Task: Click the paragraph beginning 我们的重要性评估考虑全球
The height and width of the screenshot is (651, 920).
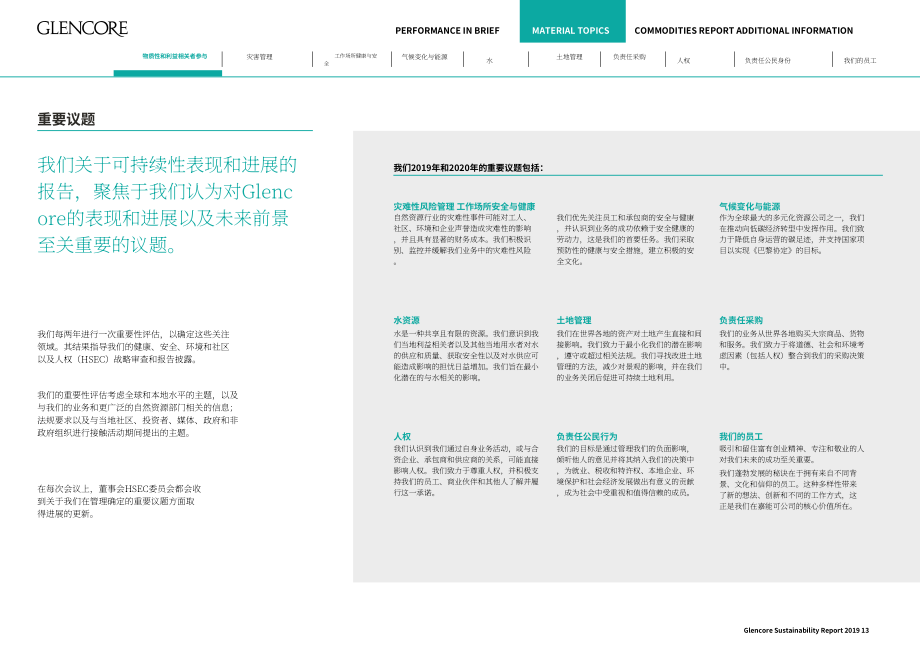Action: tap(138, 414)
